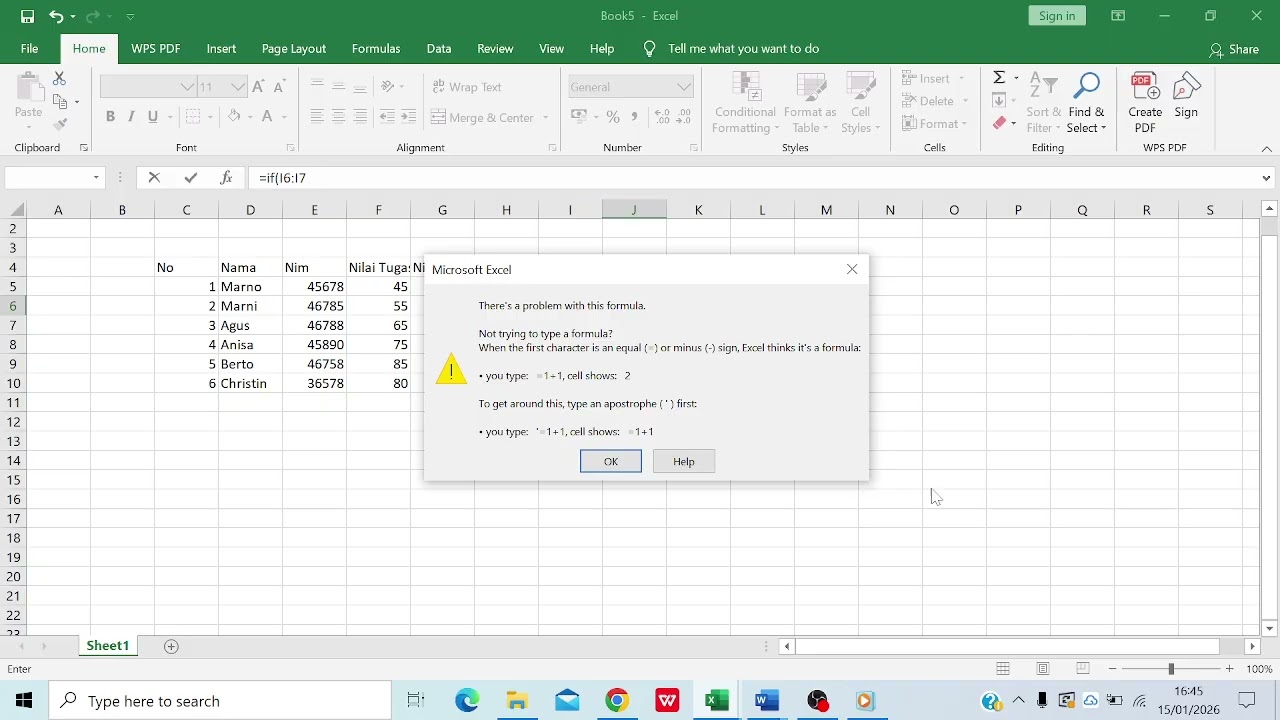Toggle Wrap Text
1280x720 pixels.
[467, 87]
